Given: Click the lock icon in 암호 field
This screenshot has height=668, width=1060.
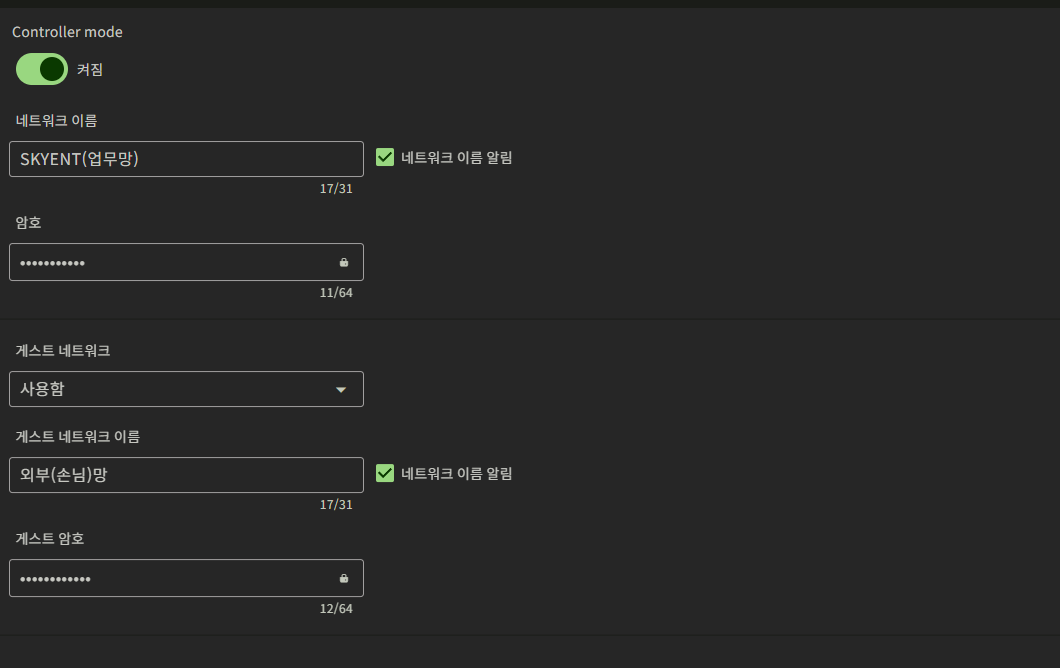Looking at the screenshot, I should tap(343, 262).
